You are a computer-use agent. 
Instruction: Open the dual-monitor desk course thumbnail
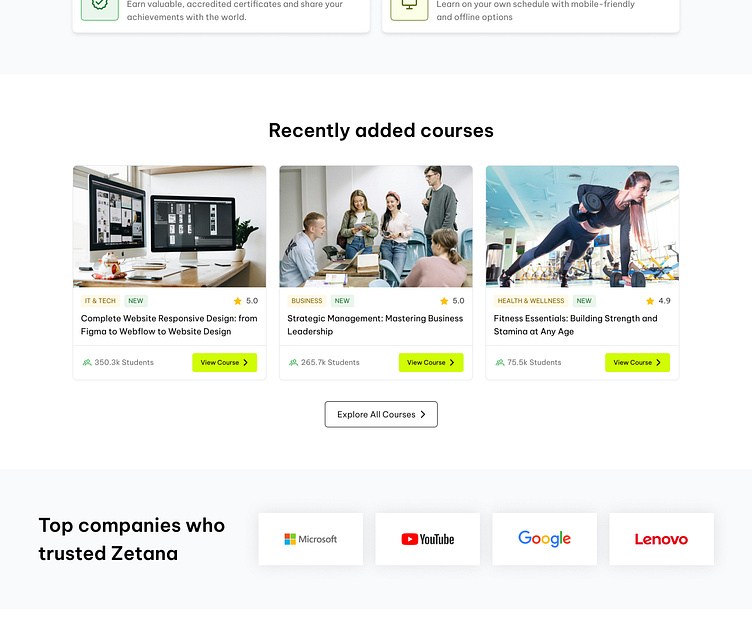pos(169,226)
